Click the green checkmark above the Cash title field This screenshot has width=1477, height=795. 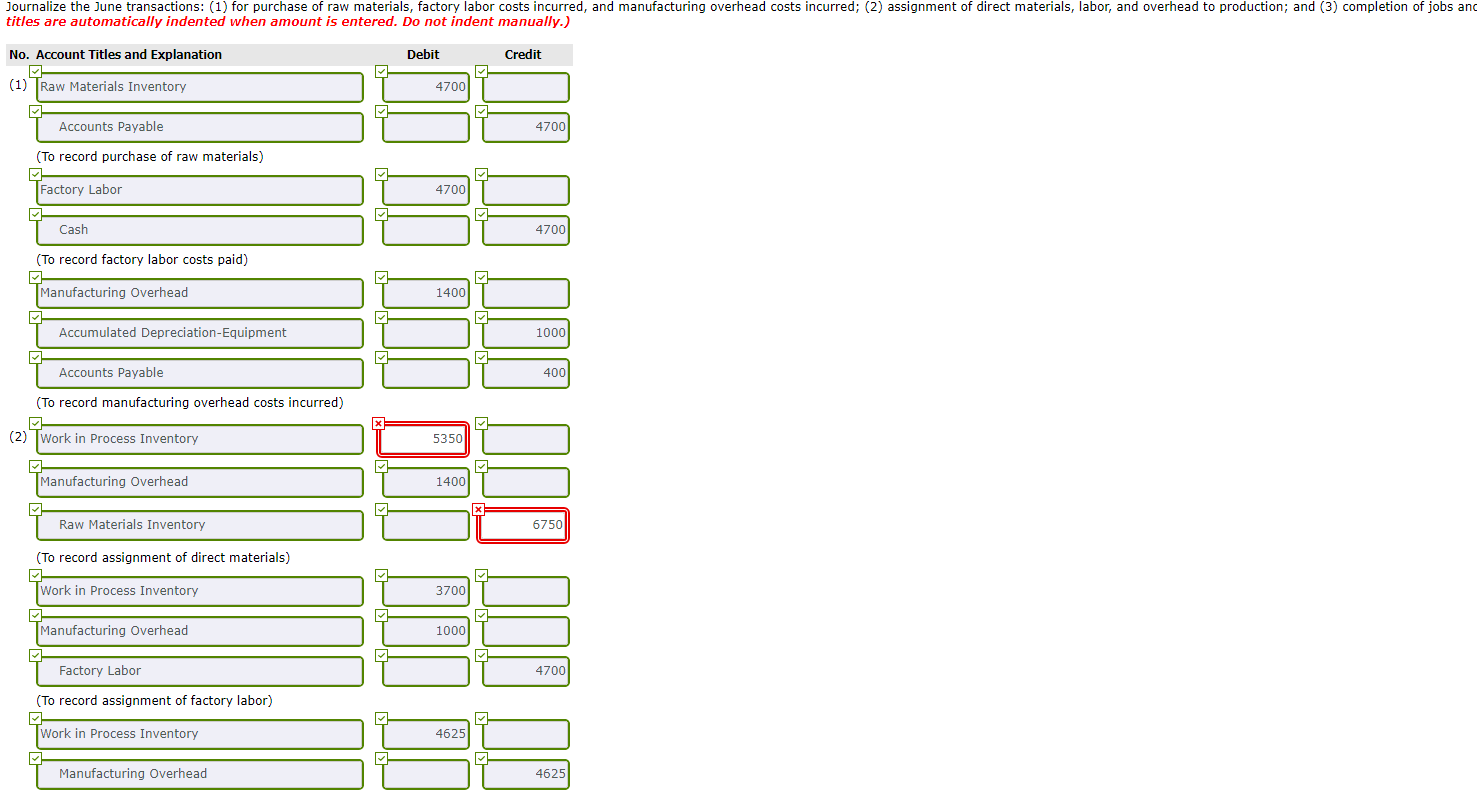tap(36, 214)
